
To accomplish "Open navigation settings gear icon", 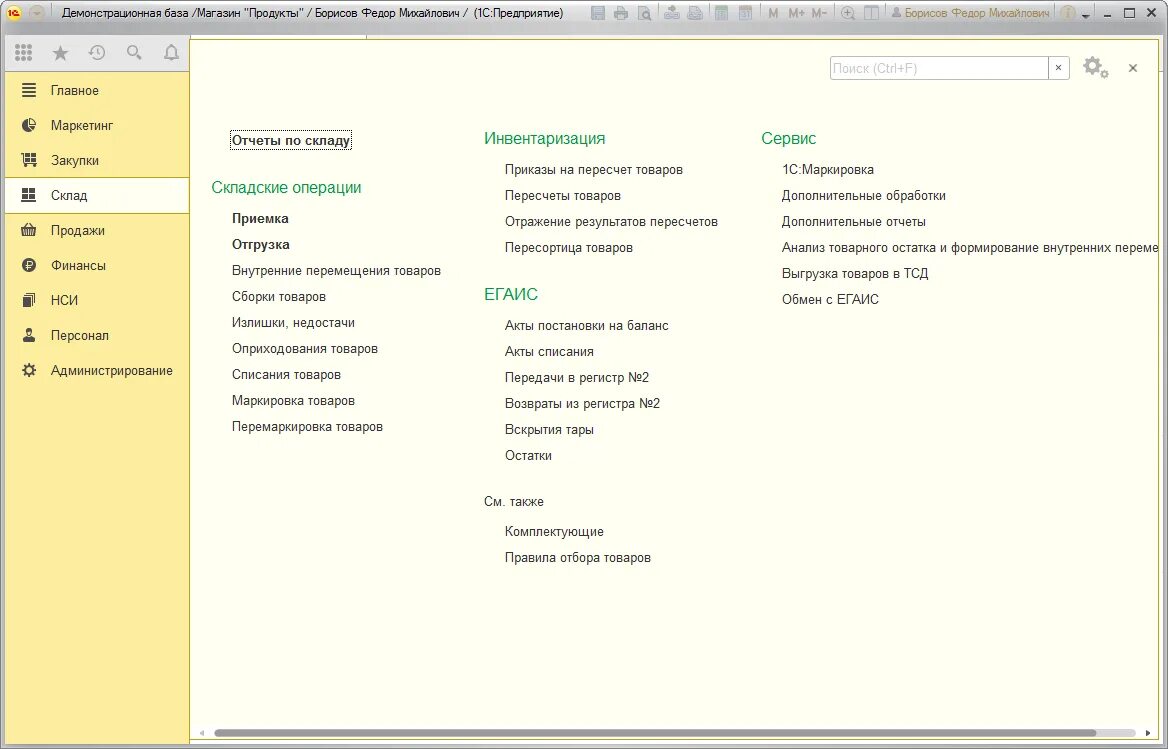I will coord(1095,68).
